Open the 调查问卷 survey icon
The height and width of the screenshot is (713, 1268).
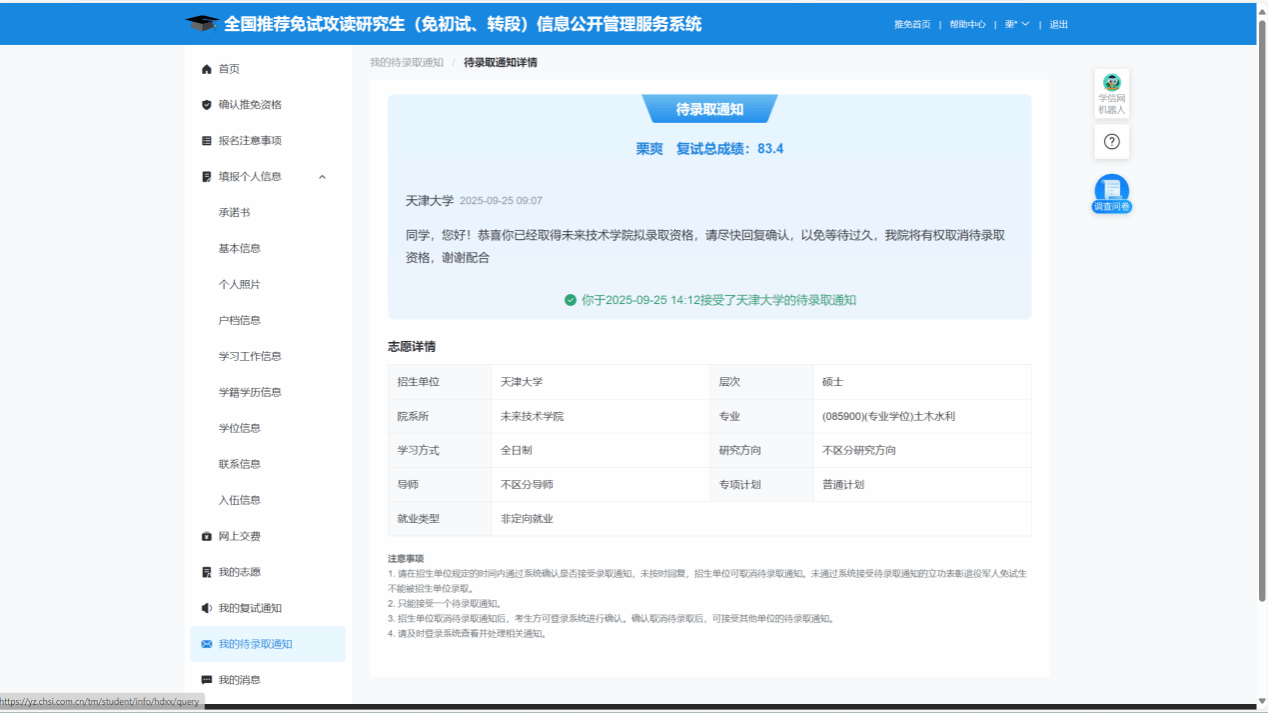tap(1111, 193)
